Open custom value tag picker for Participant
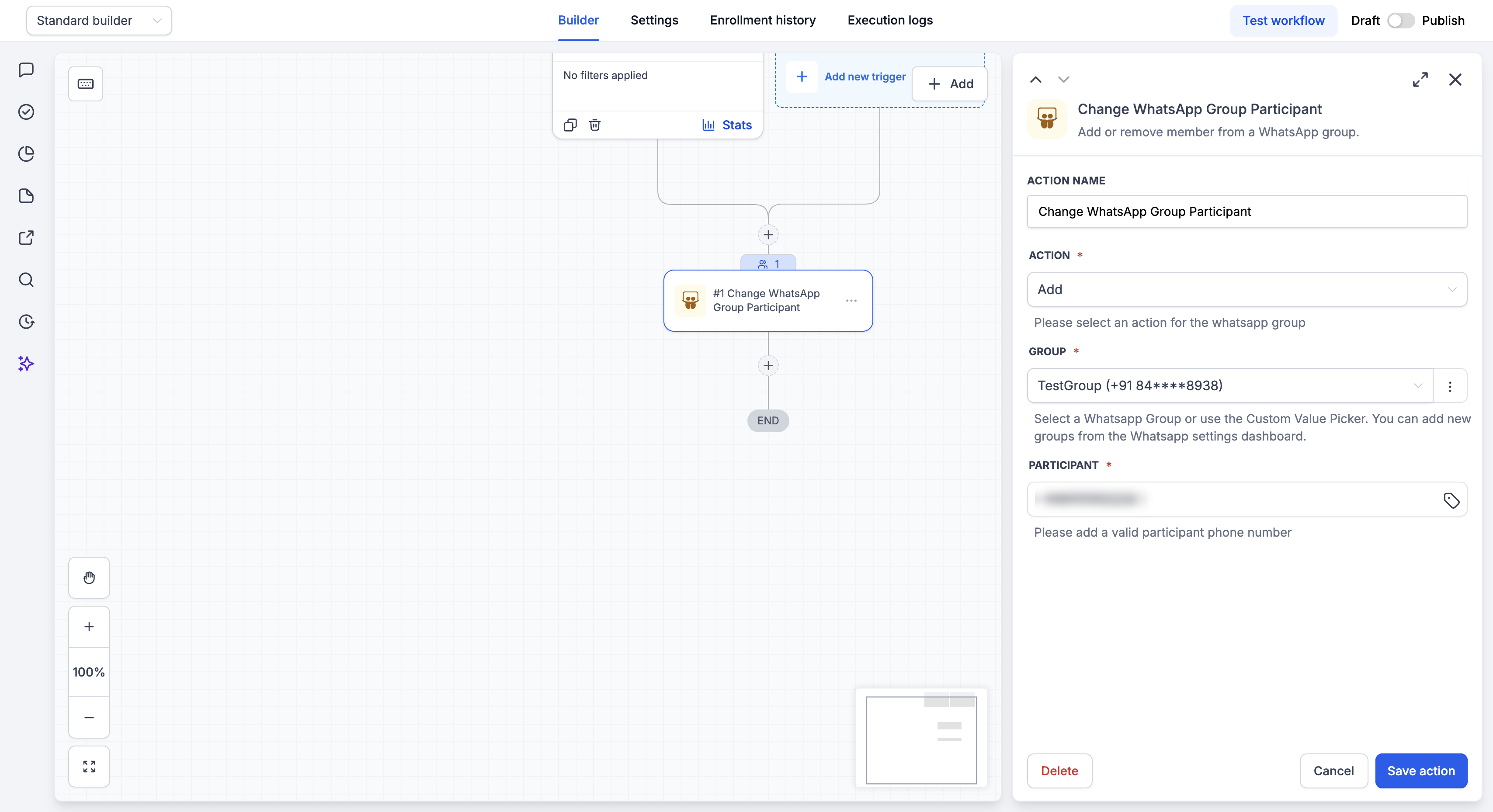Image resolution: width=1493 pixels, height=812 pixels. [1451, 500]
